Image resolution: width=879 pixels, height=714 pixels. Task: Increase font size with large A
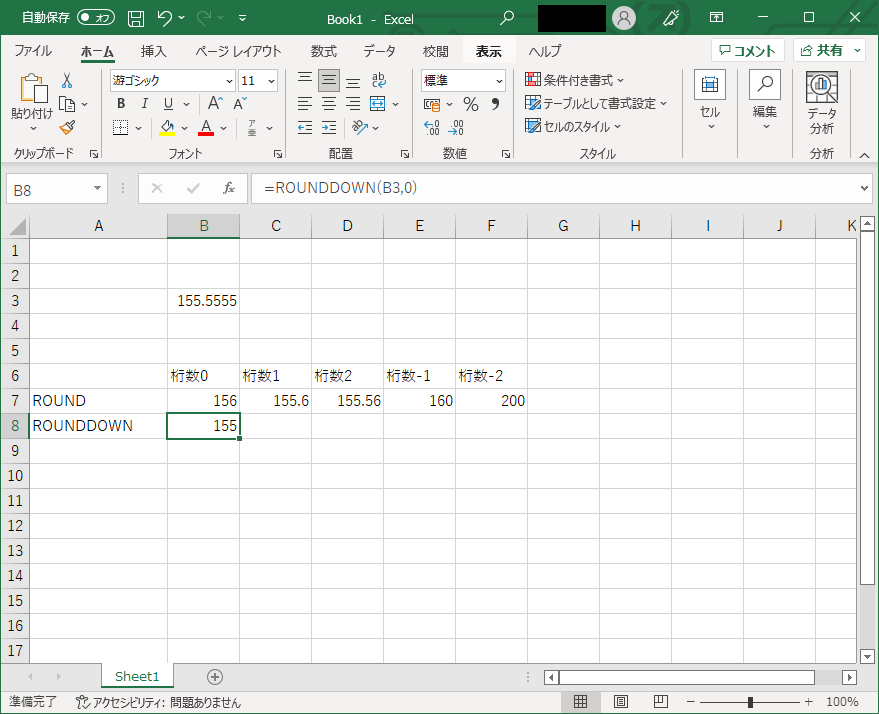215,103
